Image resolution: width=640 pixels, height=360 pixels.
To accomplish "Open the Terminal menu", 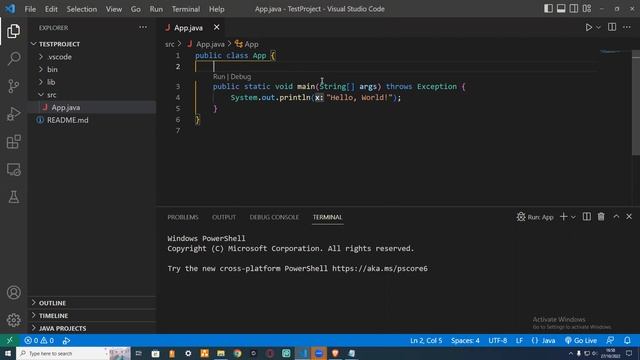I will click(186, 9).
